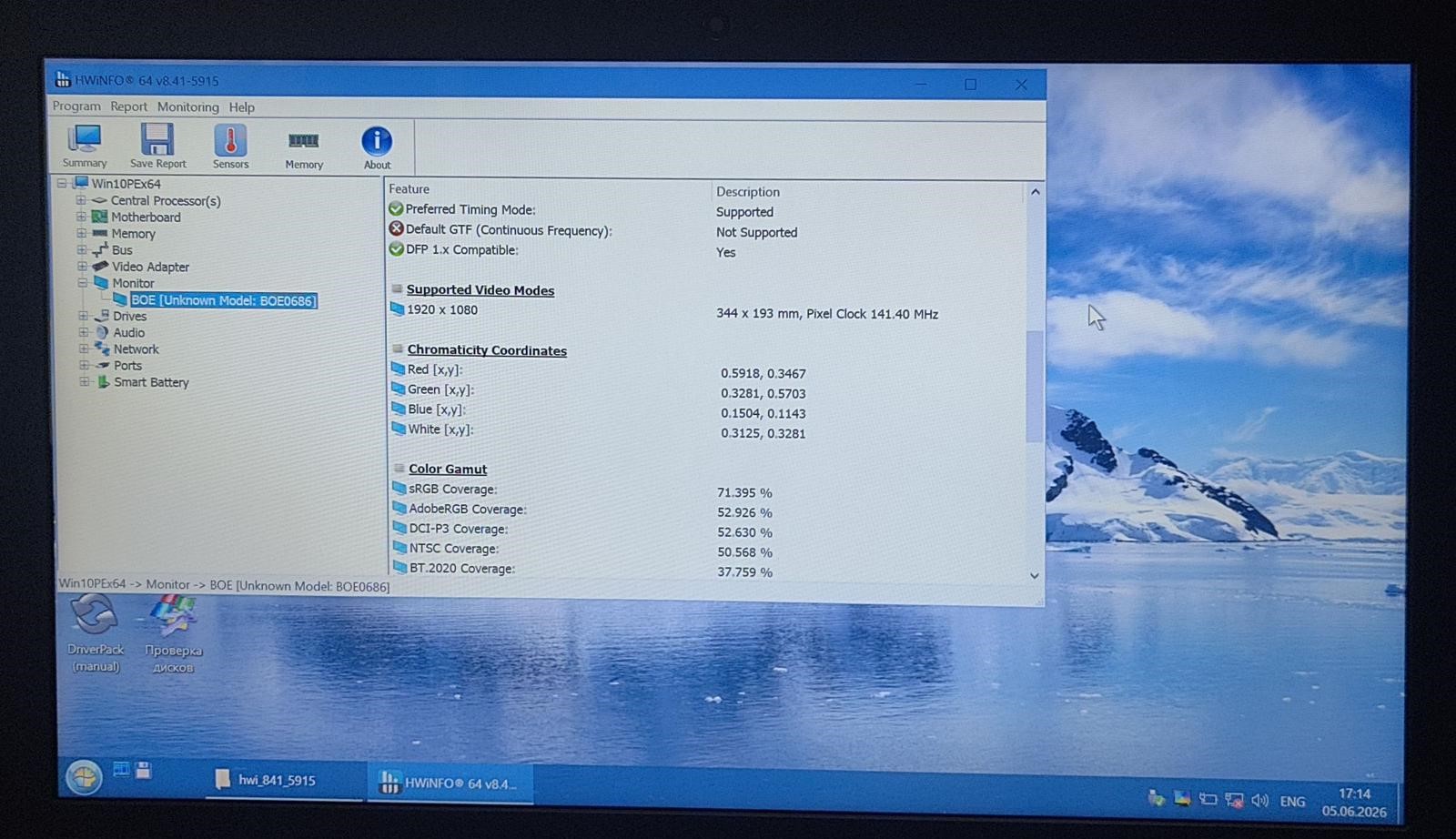This screenshot has width=1456, height=839.
Task: Open the DriverPack (manual) desktop shortcut
Action: 95,633
